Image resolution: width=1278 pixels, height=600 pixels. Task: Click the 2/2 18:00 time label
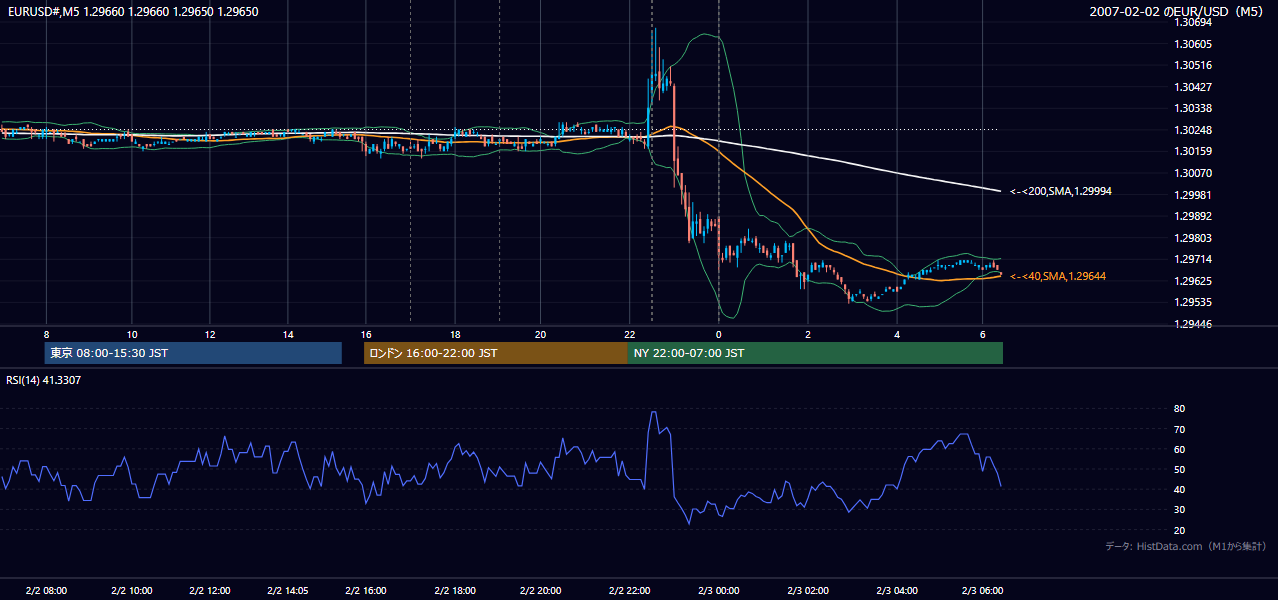455,591
